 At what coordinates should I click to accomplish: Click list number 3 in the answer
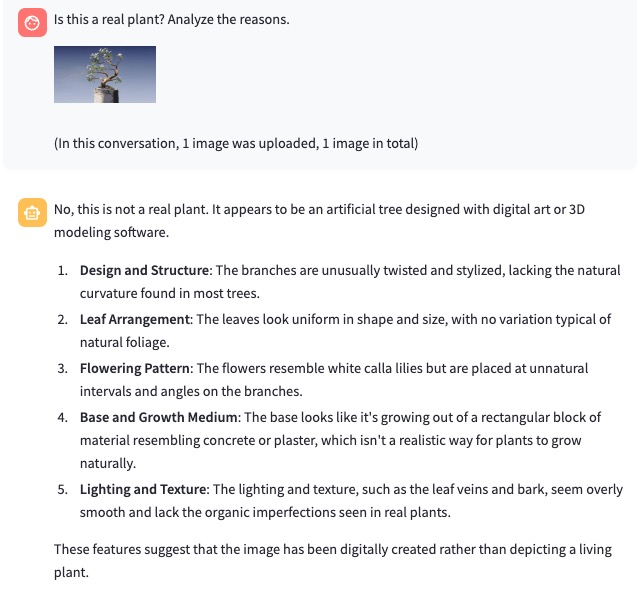coord(61,368)
